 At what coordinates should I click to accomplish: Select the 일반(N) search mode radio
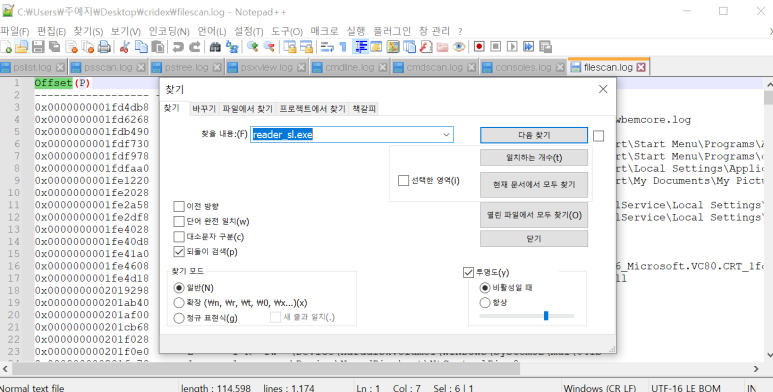click(x=179, y=287)
